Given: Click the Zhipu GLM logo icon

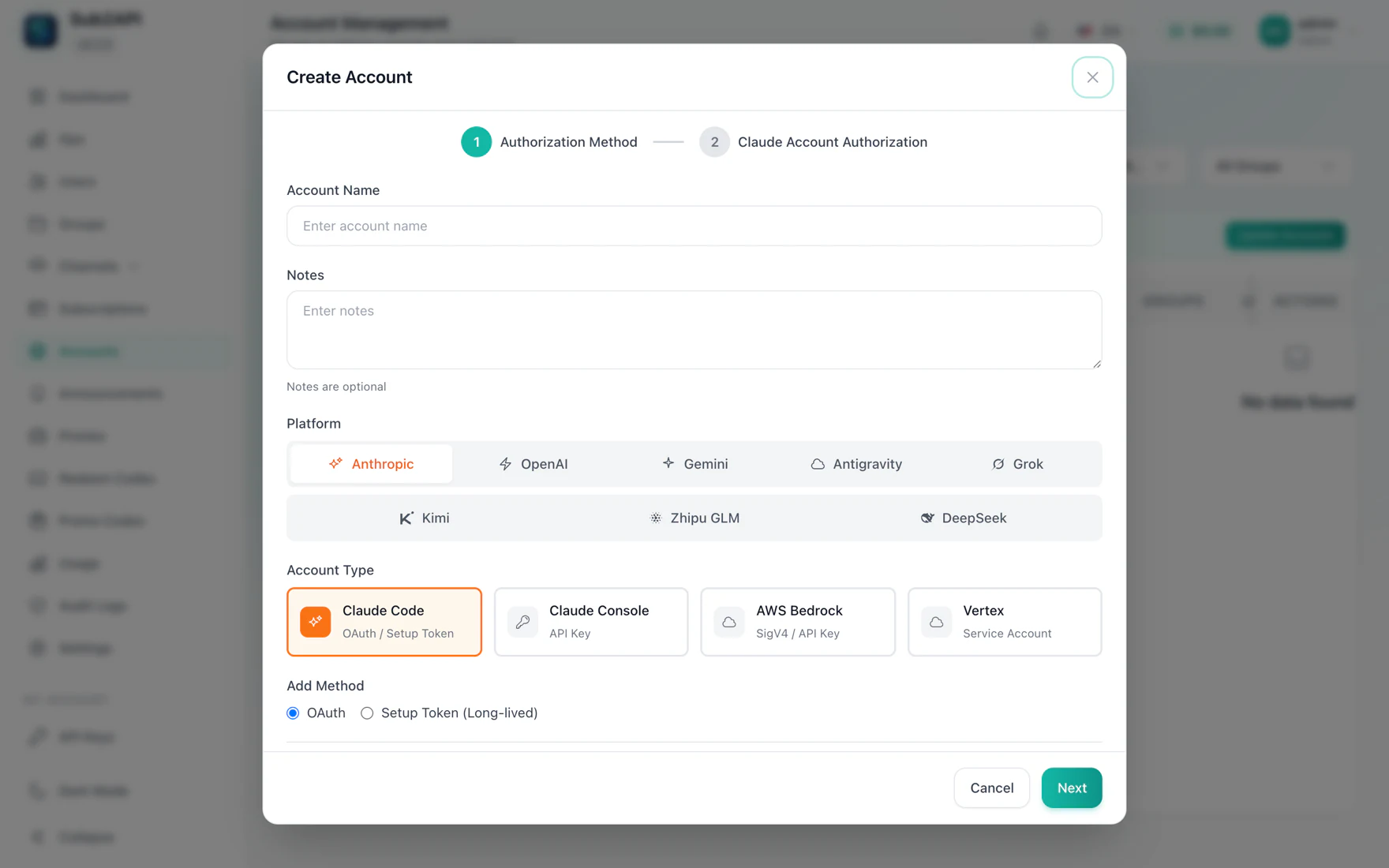Looking at the screenshot, I should pyautogui.click(x=656, y=518).
